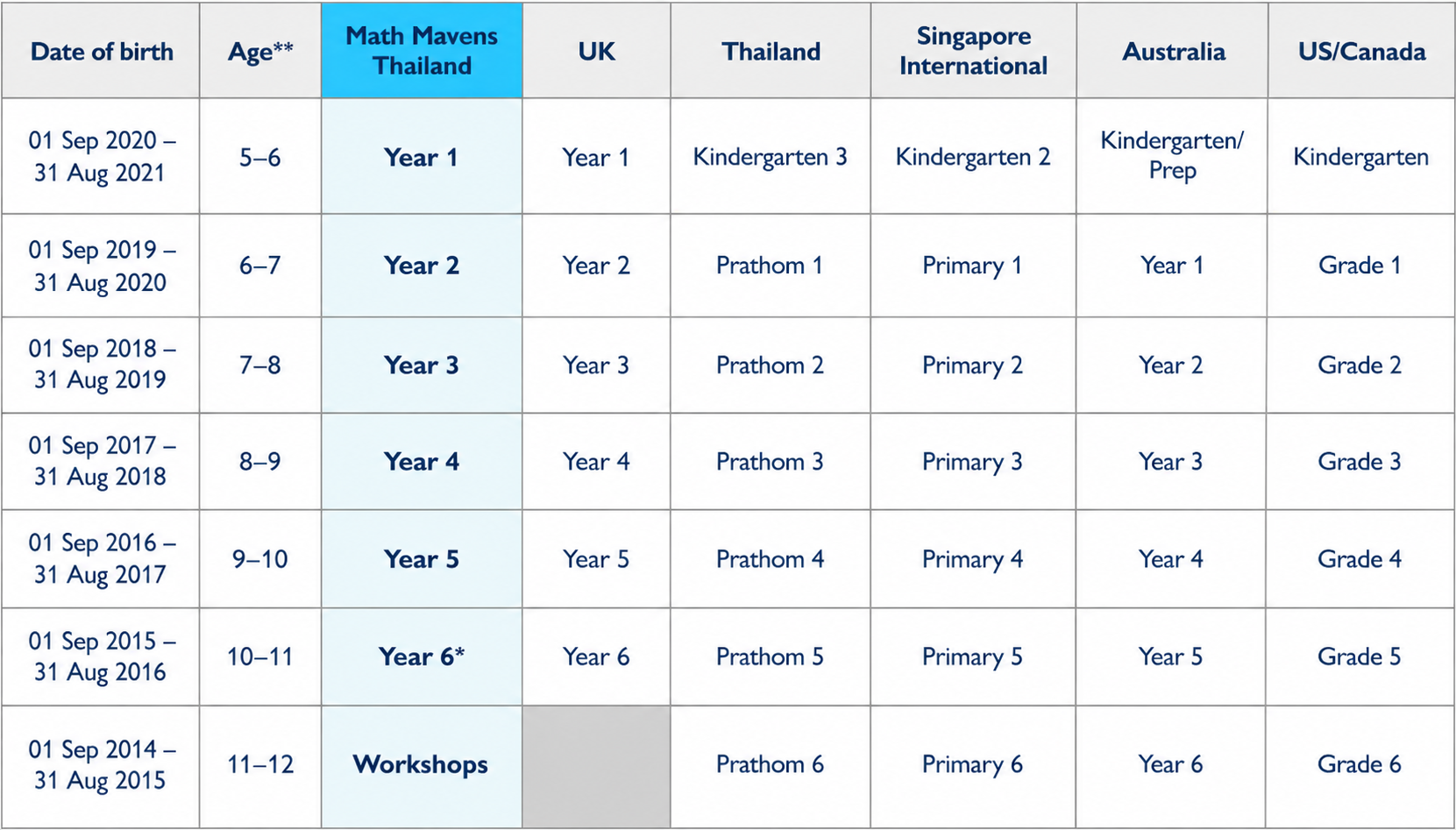Click the Age** column header
This screenshot has height=830, width=1456.
[x=260, y=50]
